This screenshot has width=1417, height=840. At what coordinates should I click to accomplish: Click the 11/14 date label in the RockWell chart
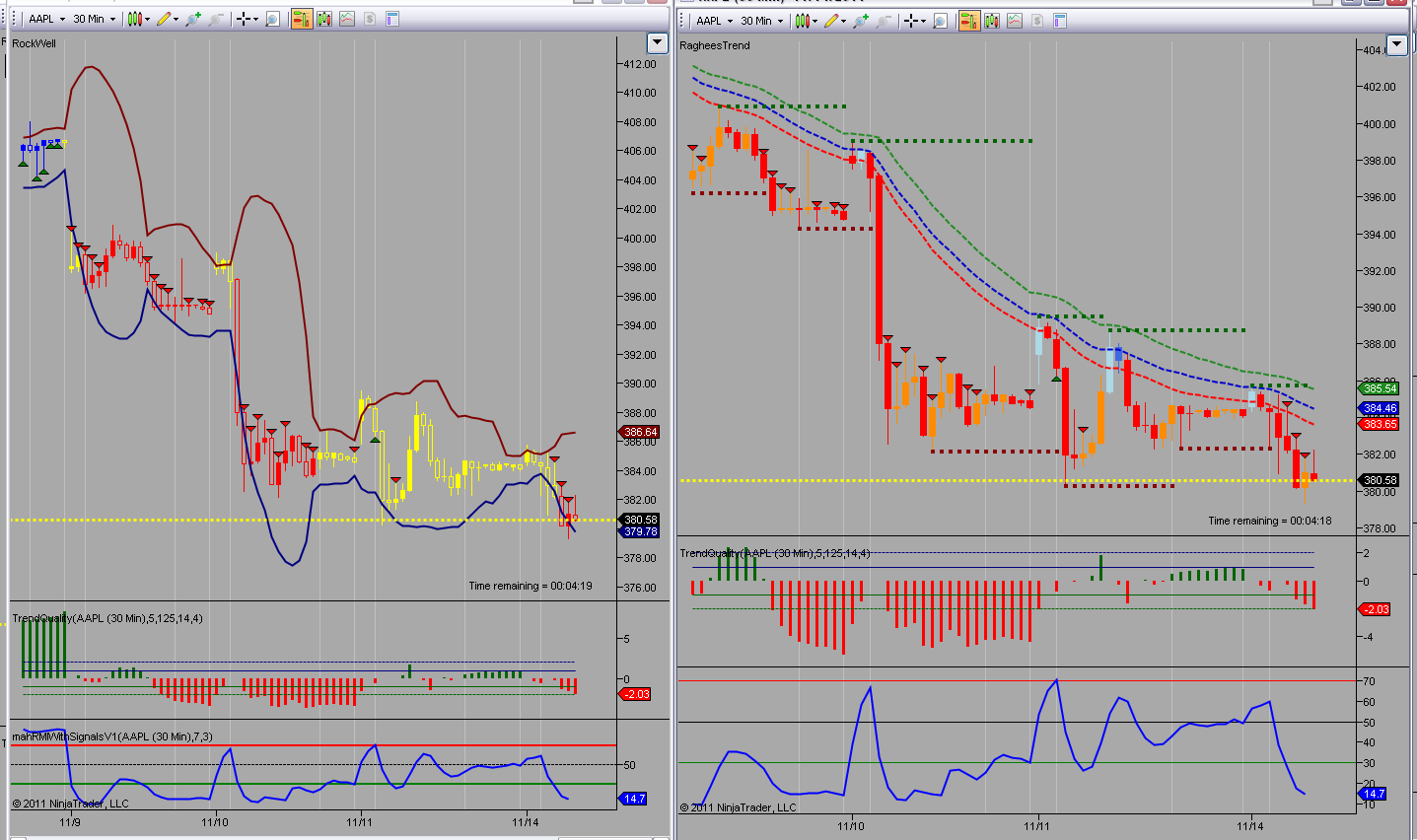pyautogui.click(x=527, y=822)
